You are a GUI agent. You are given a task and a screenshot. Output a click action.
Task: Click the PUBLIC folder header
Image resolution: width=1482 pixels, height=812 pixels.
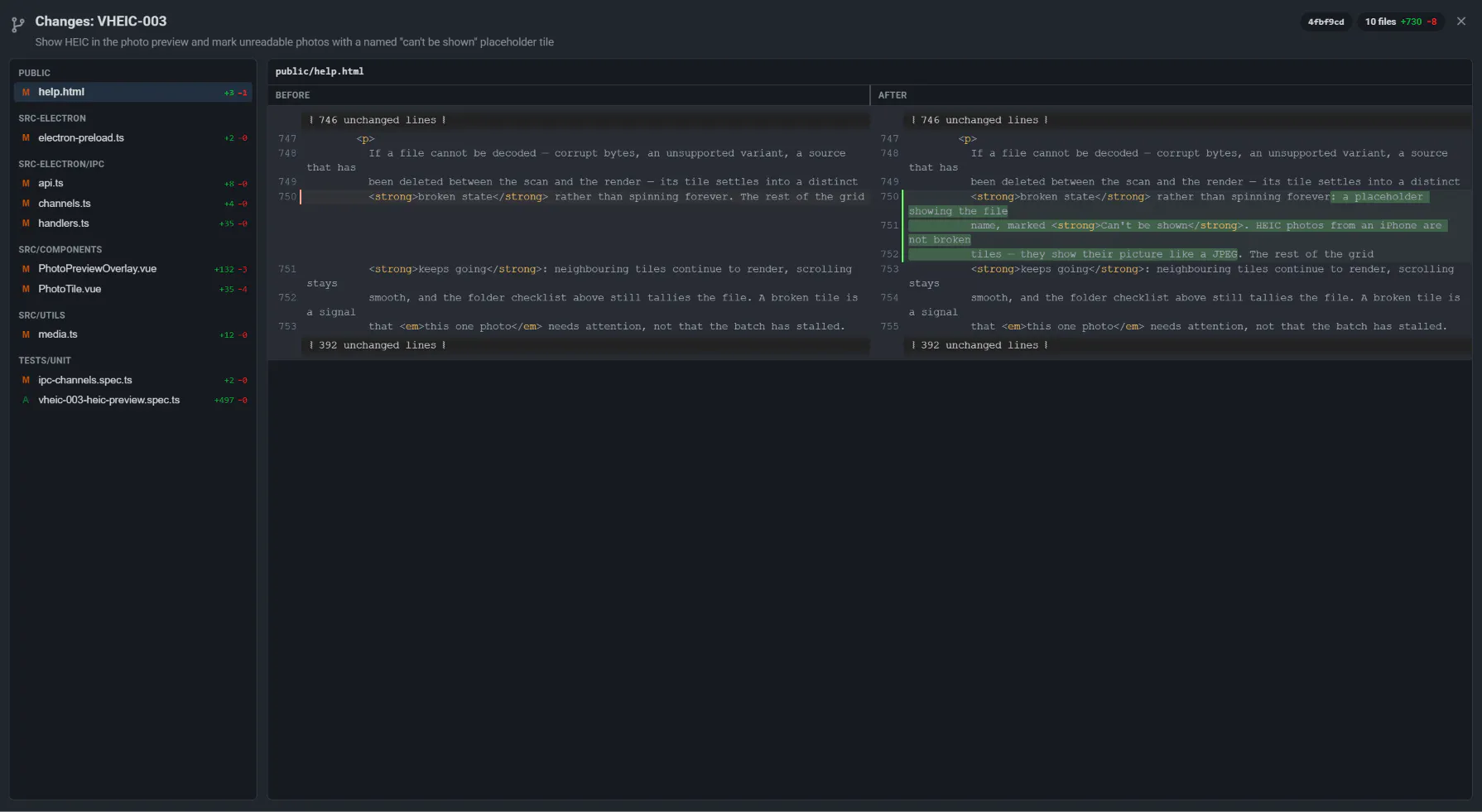pos(35,73)
